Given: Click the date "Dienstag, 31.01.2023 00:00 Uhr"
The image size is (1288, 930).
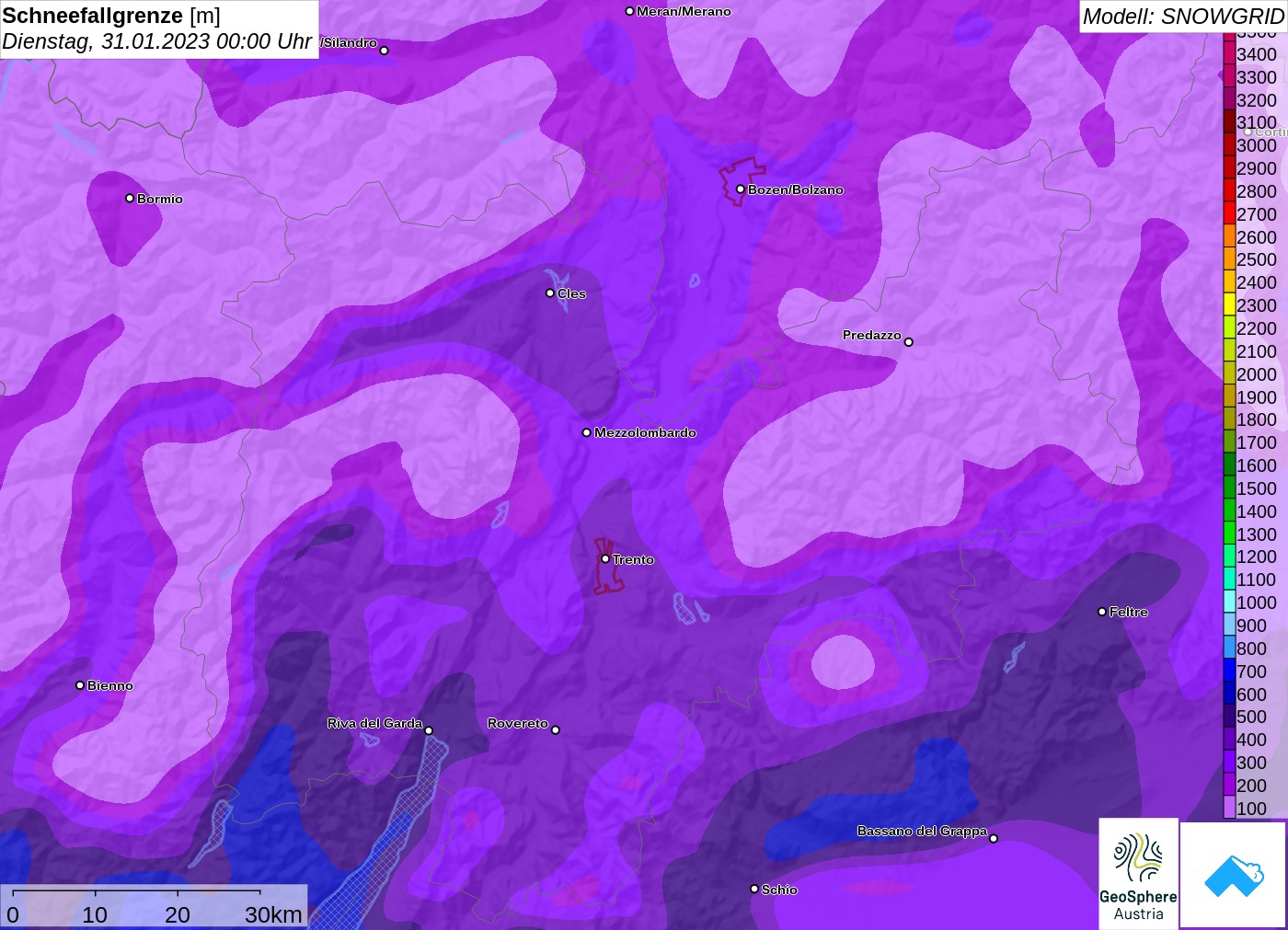Looking at the screenshot, I should click(157, 41).
